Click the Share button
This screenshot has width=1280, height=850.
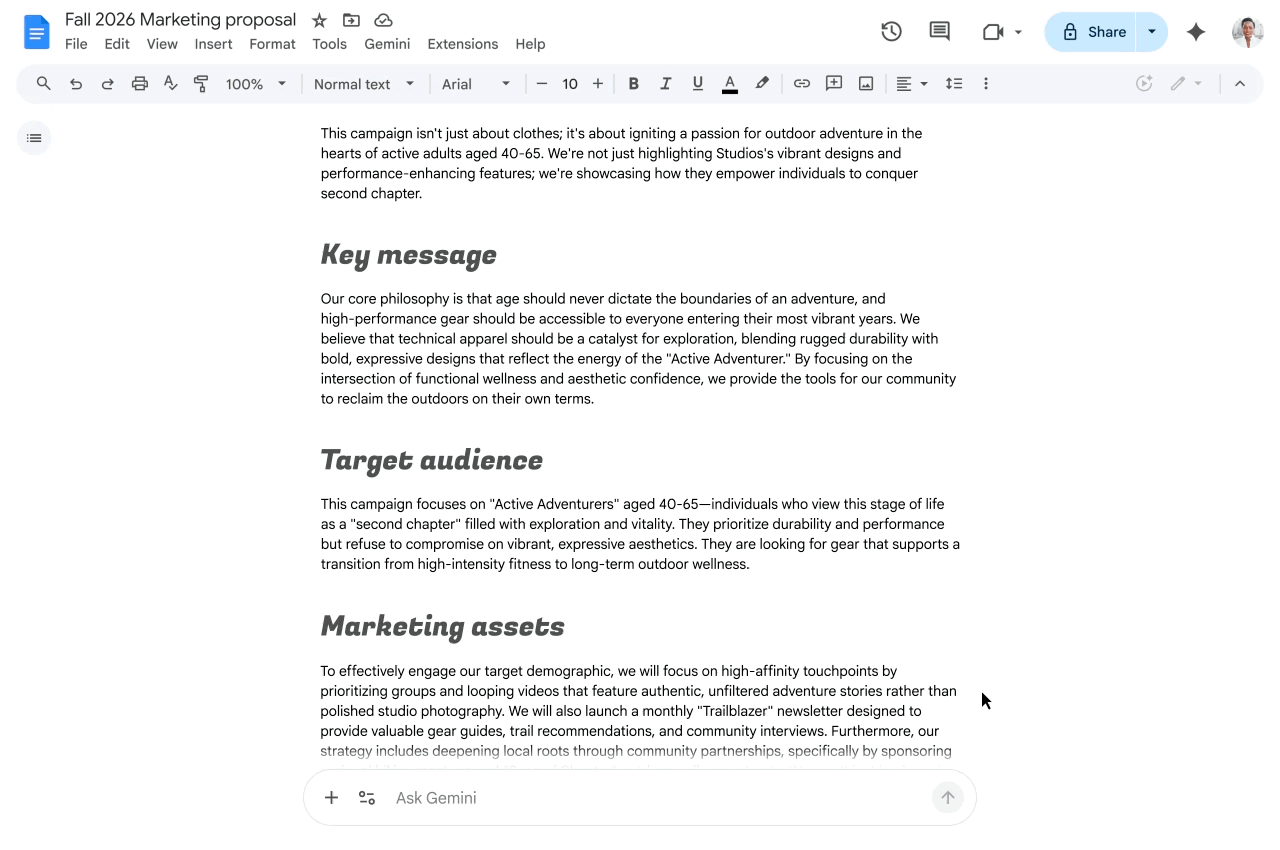pyautogui.click(x=1092, y=31)
